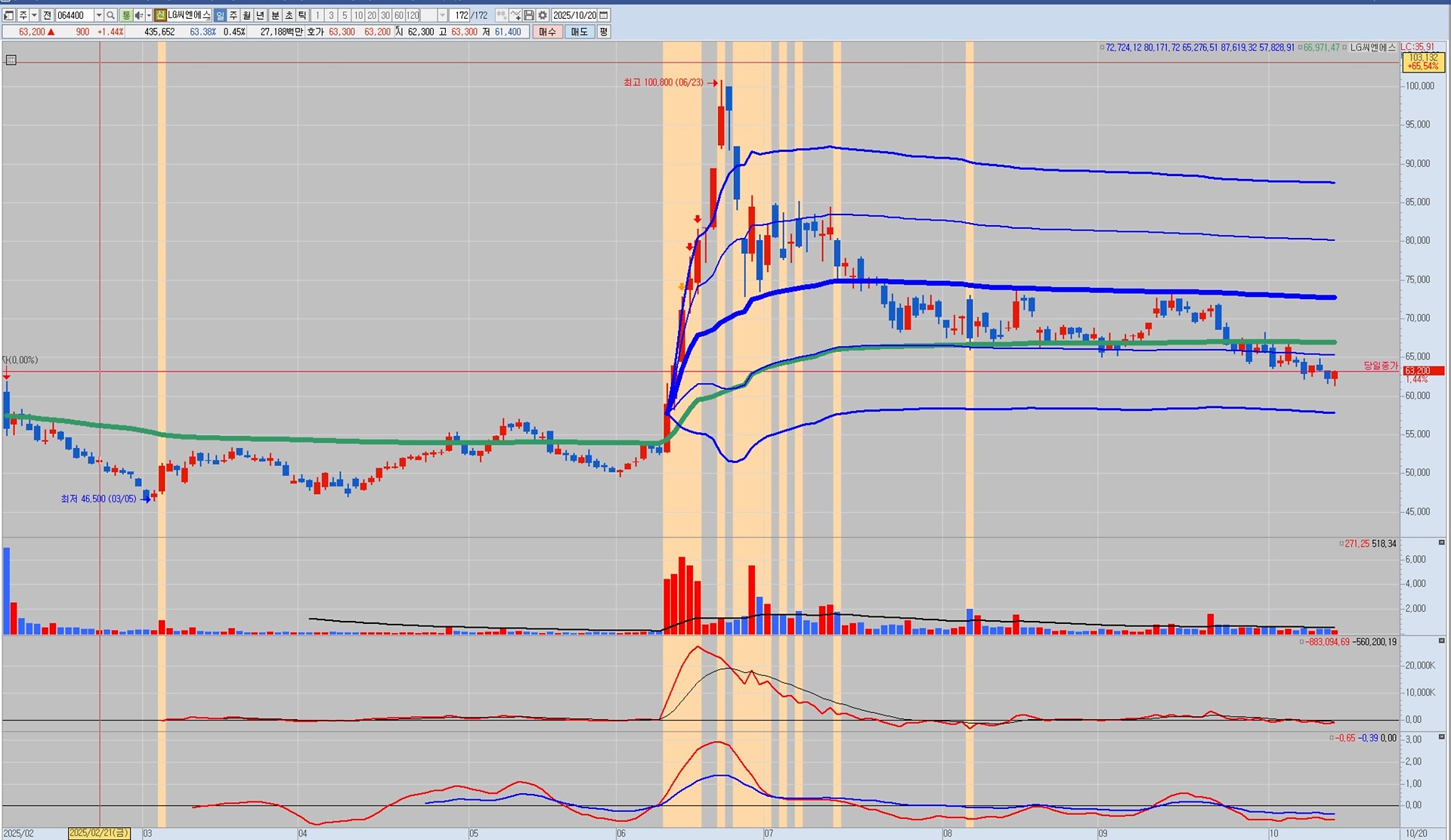Click the 2025/10/20 date input field
The image size is (1451, 840).
pyautogui.click(x=574, y=15)
